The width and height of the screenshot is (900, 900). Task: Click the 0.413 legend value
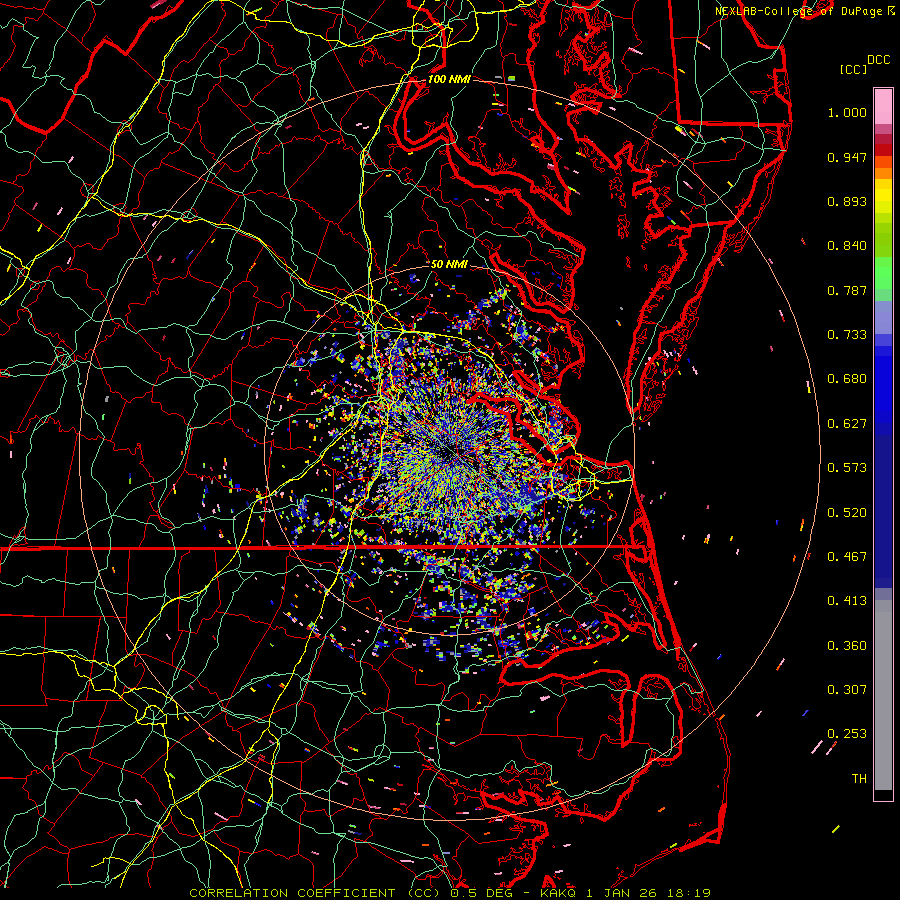coord(847,601)
